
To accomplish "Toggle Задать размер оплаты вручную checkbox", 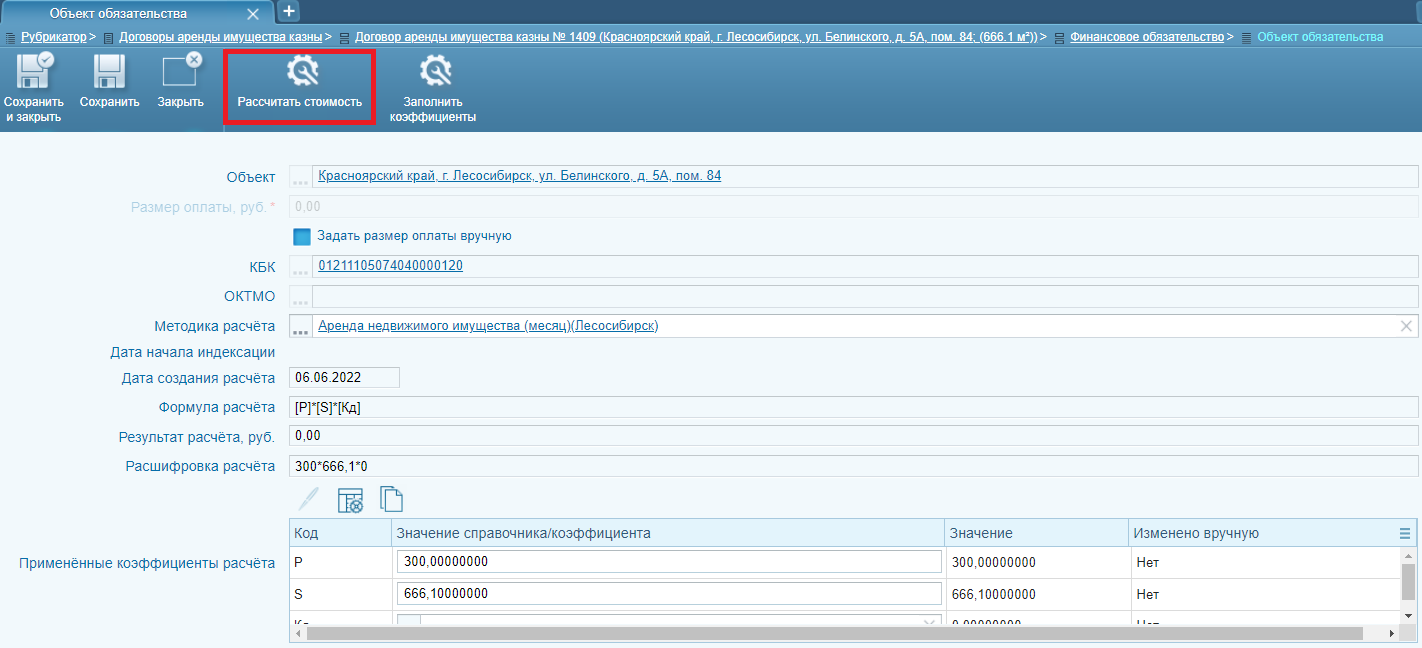I will tap(302, 237).
